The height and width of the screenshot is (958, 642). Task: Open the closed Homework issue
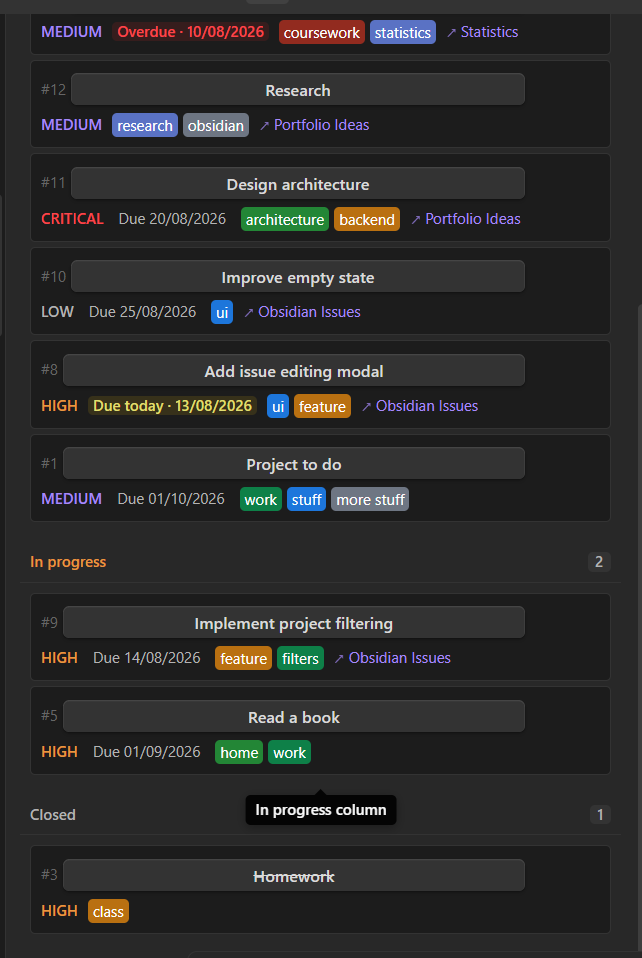tap(294, 876)
